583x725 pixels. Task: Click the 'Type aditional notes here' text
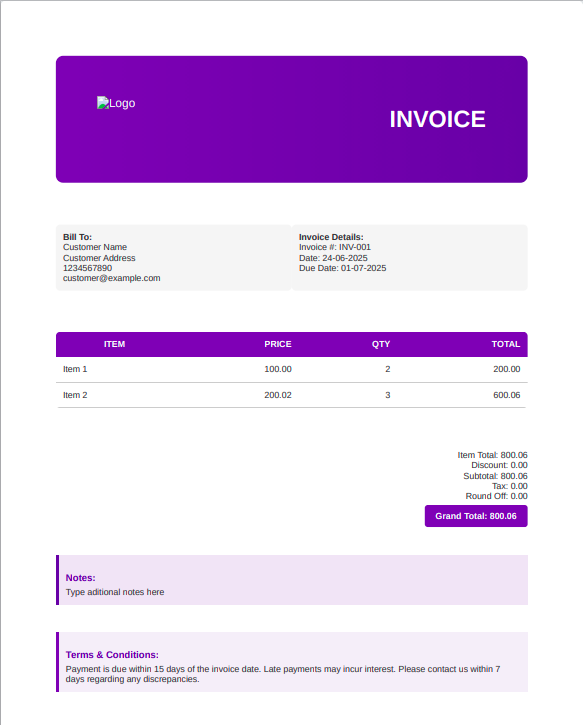[x=115, y=592]
